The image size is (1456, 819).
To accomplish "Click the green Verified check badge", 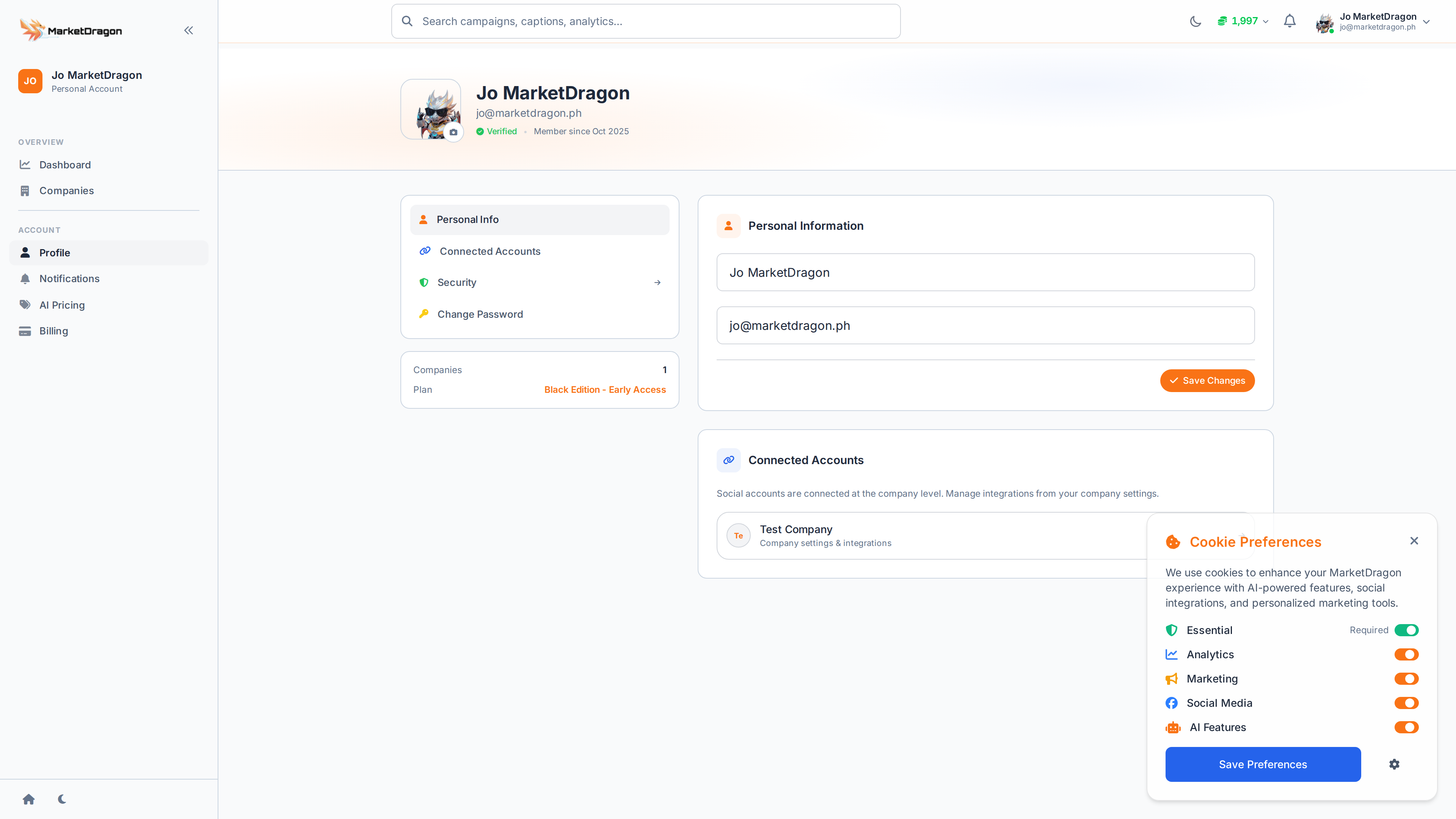I will [480, 132].
